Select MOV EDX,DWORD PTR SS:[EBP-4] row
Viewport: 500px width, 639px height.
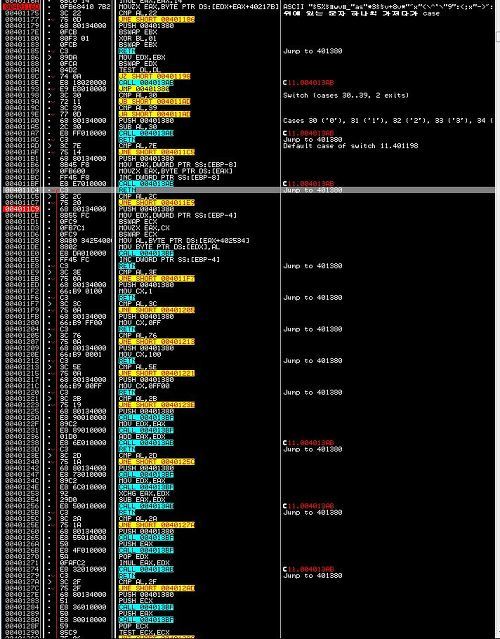[178, 215]
